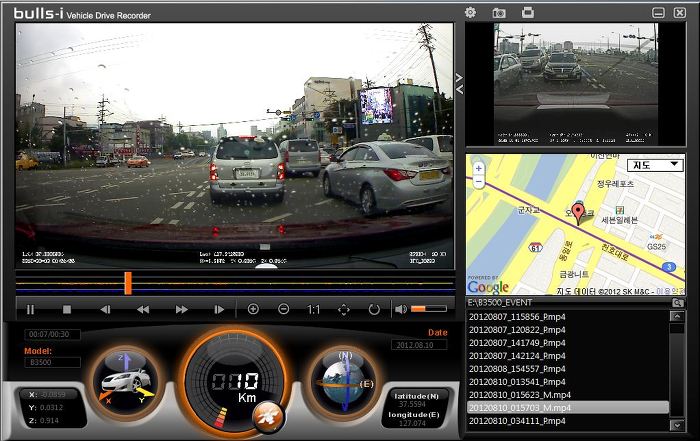The height and width of the screenshot is (441, 700).
Task: Seek along the video timeline track
Action: [235, 283]
